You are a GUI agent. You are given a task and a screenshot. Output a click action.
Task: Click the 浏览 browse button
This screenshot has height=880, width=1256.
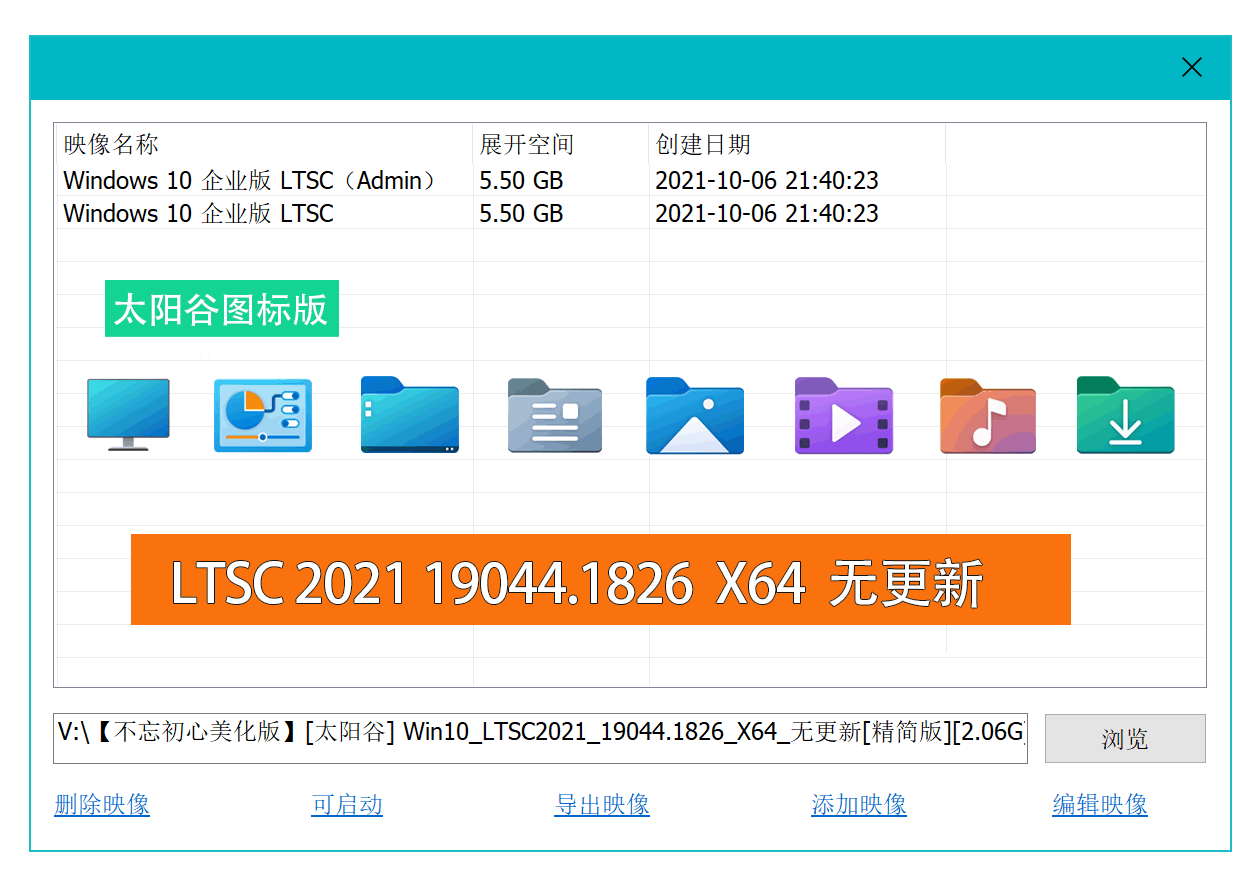[1125, 739]
